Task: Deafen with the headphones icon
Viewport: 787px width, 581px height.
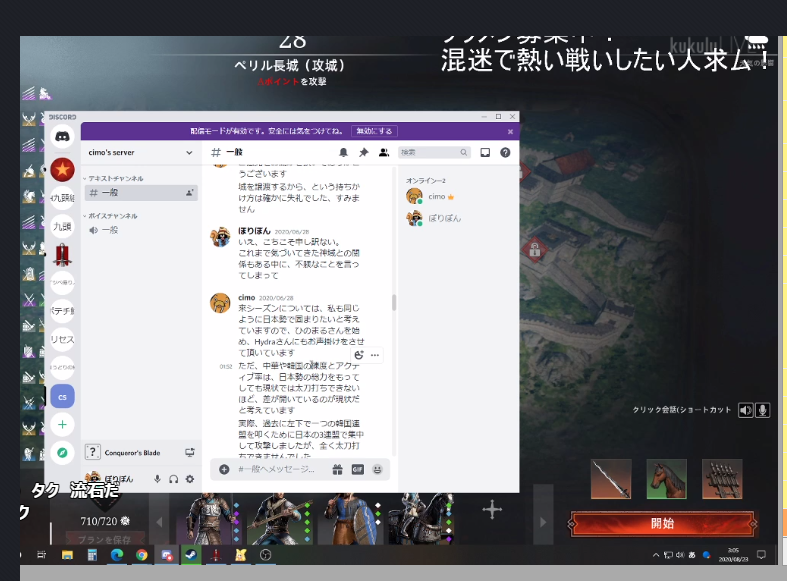Action: [174, 479]
